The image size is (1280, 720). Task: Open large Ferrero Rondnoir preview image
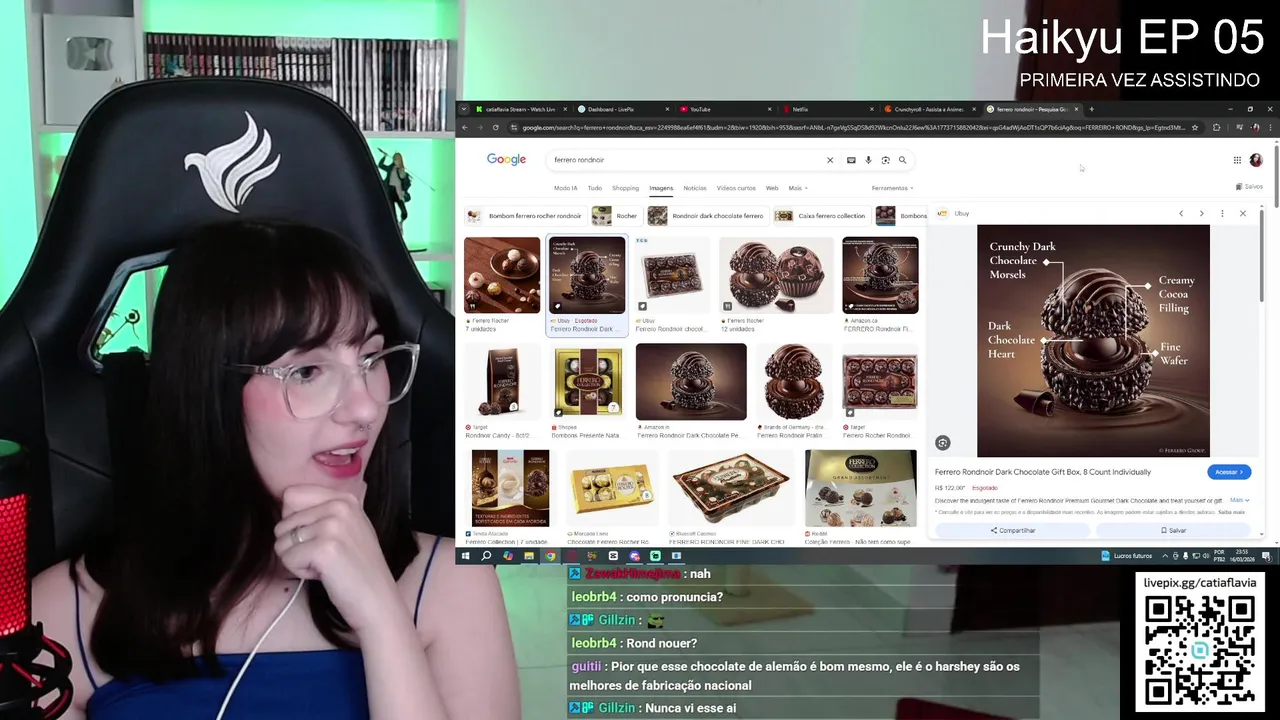point(1093,340)
